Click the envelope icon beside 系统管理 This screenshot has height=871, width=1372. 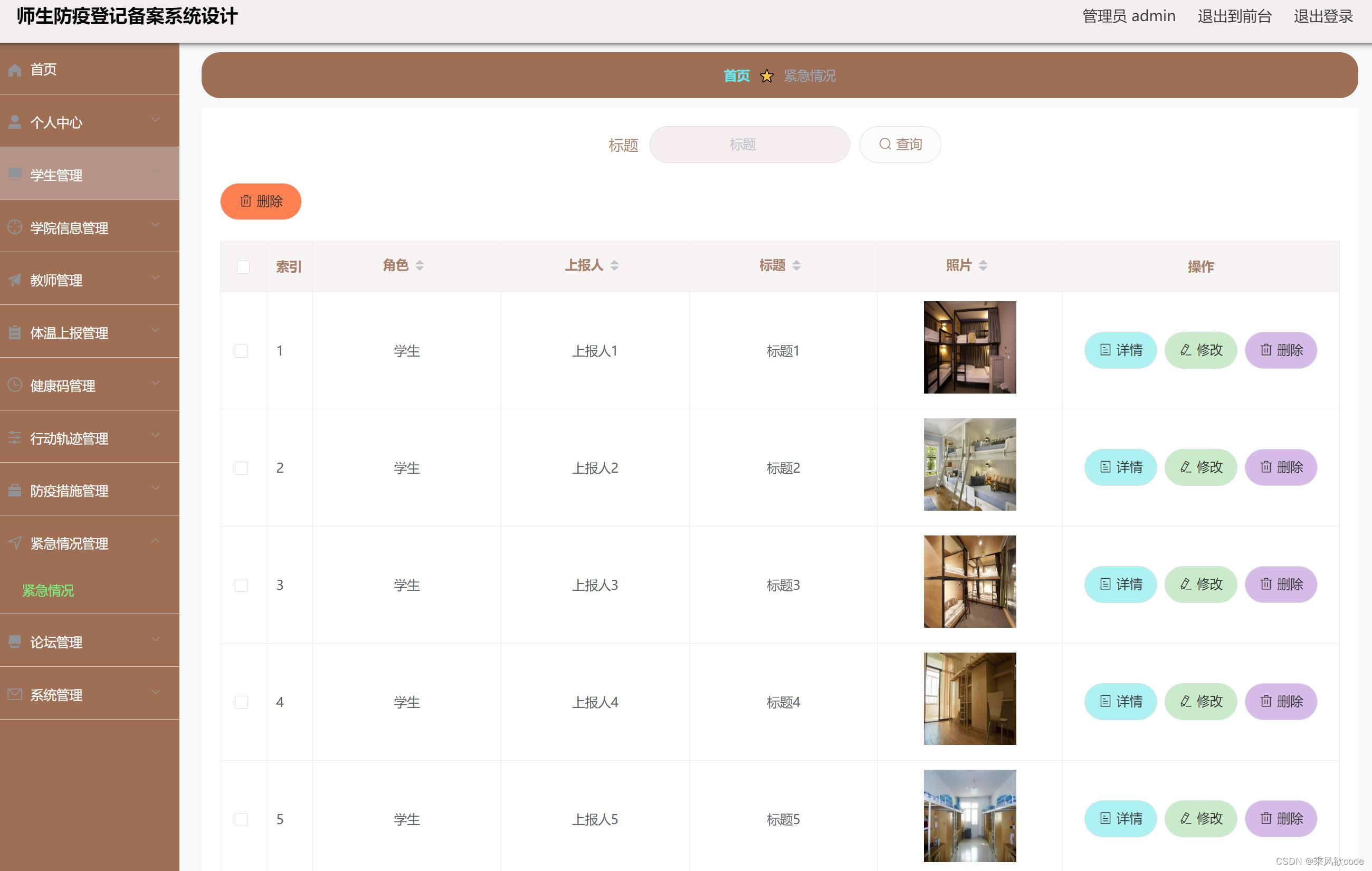pos(15,694)
